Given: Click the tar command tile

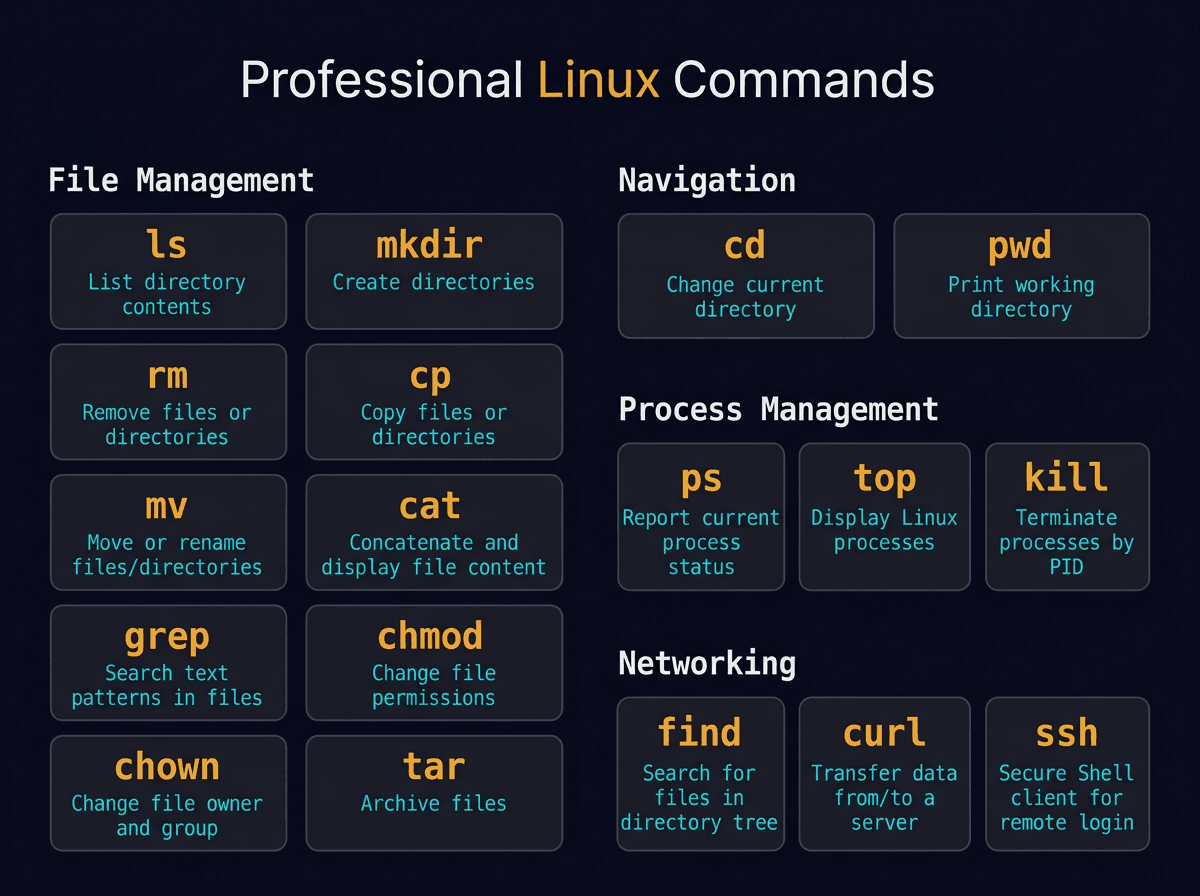Looking at the screenshot, I should 434,792.
